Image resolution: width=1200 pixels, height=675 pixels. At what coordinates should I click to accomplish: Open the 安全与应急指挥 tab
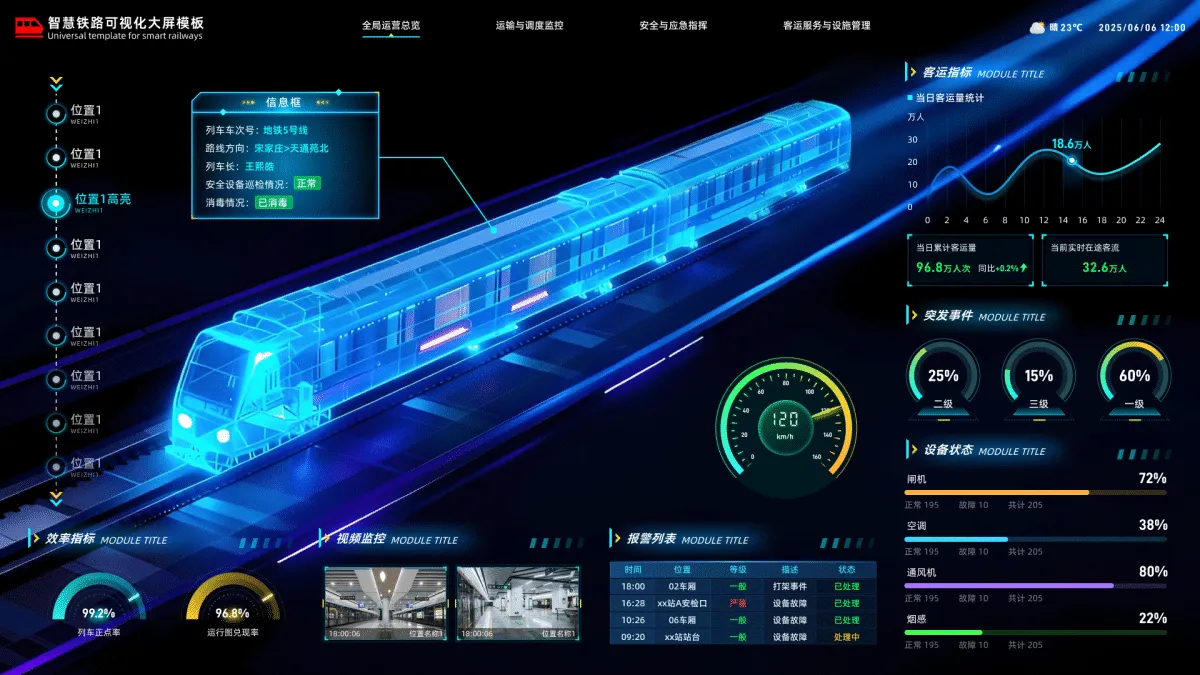(x=673, y=26)
